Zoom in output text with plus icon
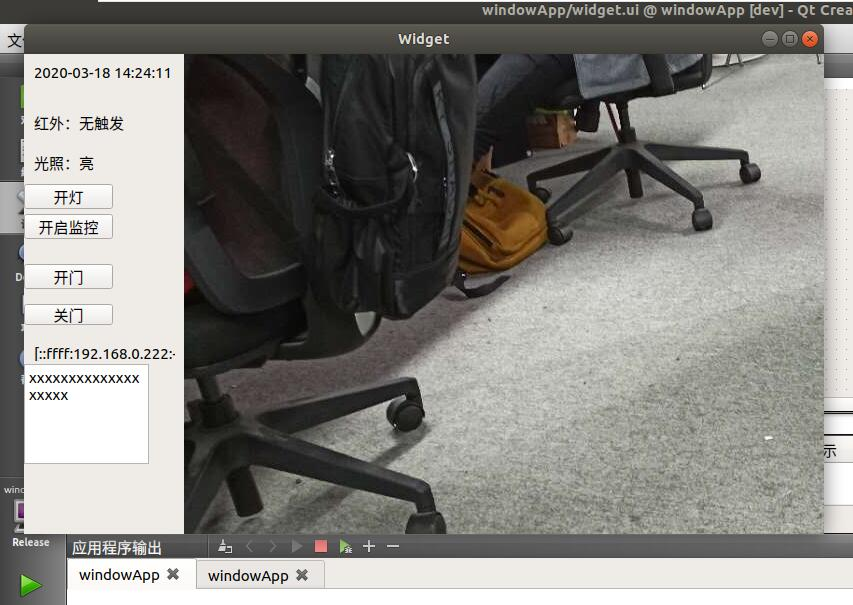853x605 pixels. click(369, 546)
